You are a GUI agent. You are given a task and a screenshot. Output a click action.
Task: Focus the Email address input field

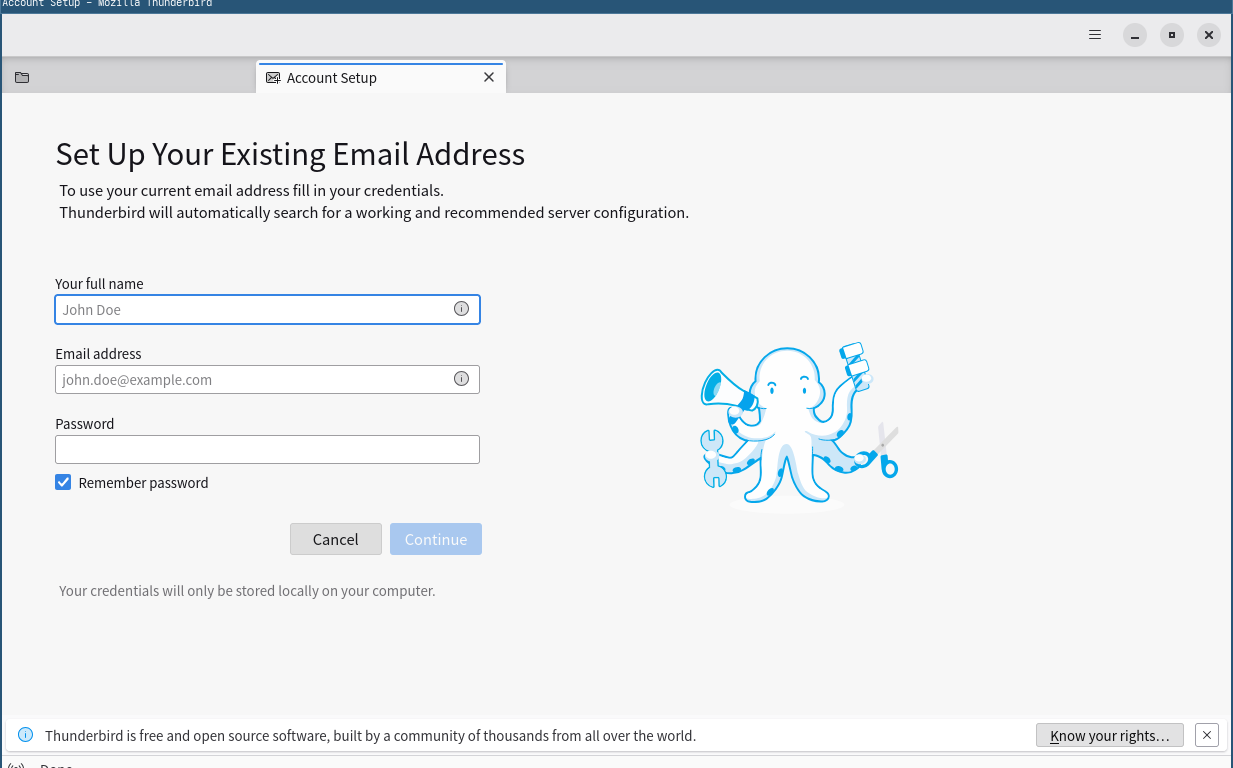[267, 379]
